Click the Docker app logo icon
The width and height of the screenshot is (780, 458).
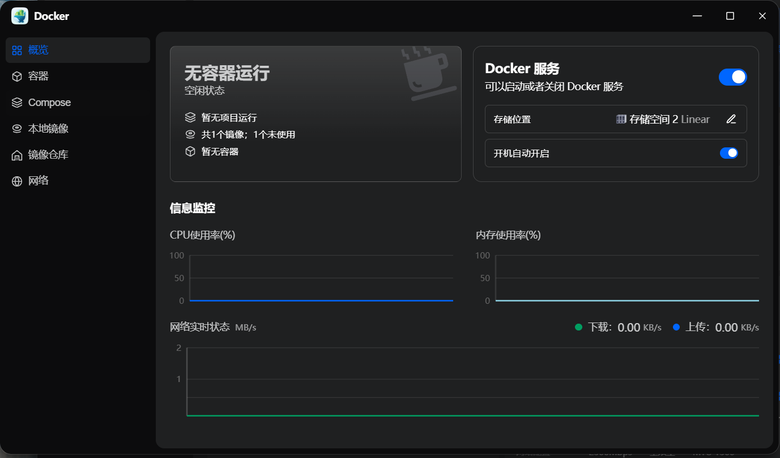tap(20, 16)
